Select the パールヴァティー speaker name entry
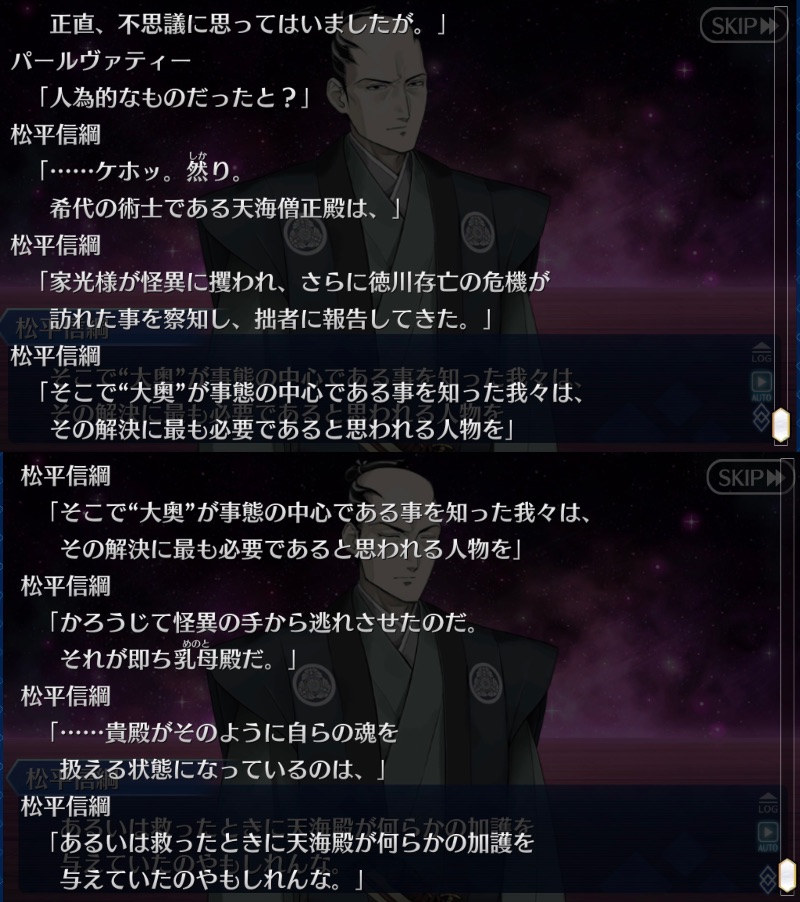 pyautogui.click(x=101, y=60)
